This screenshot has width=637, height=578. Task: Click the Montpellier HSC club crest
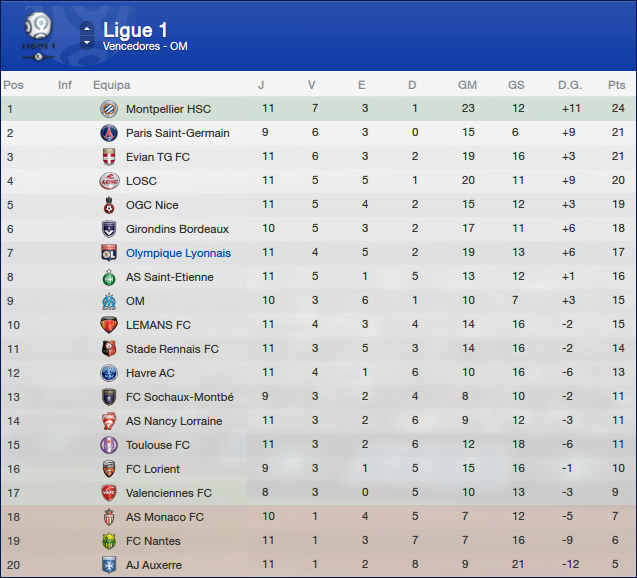point(108,109)
